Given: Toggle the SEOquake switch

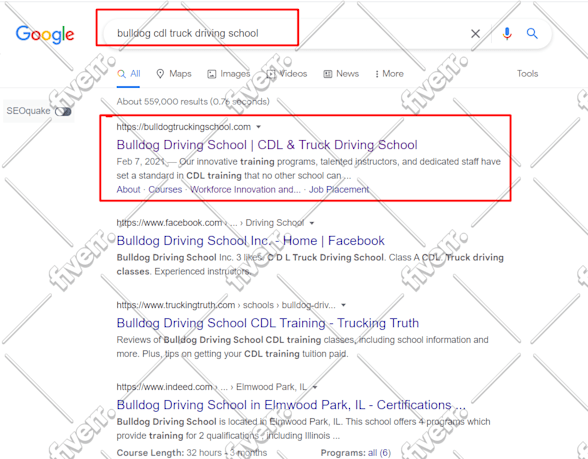Looking at the screenshot, I should pos(63,111).
